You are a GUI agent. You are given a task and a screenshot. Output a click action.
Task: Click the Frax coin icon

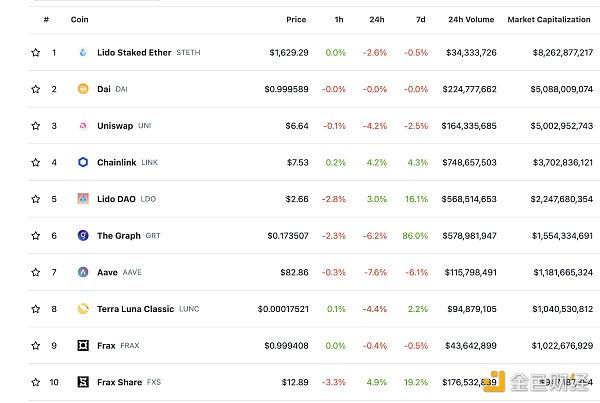(83, 346)
